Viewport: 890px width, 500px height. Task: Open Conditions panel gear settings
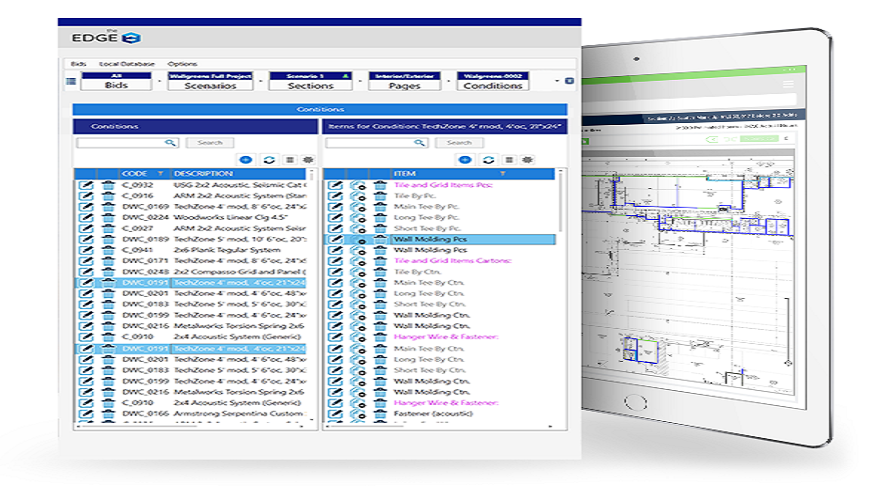(308, 159)
